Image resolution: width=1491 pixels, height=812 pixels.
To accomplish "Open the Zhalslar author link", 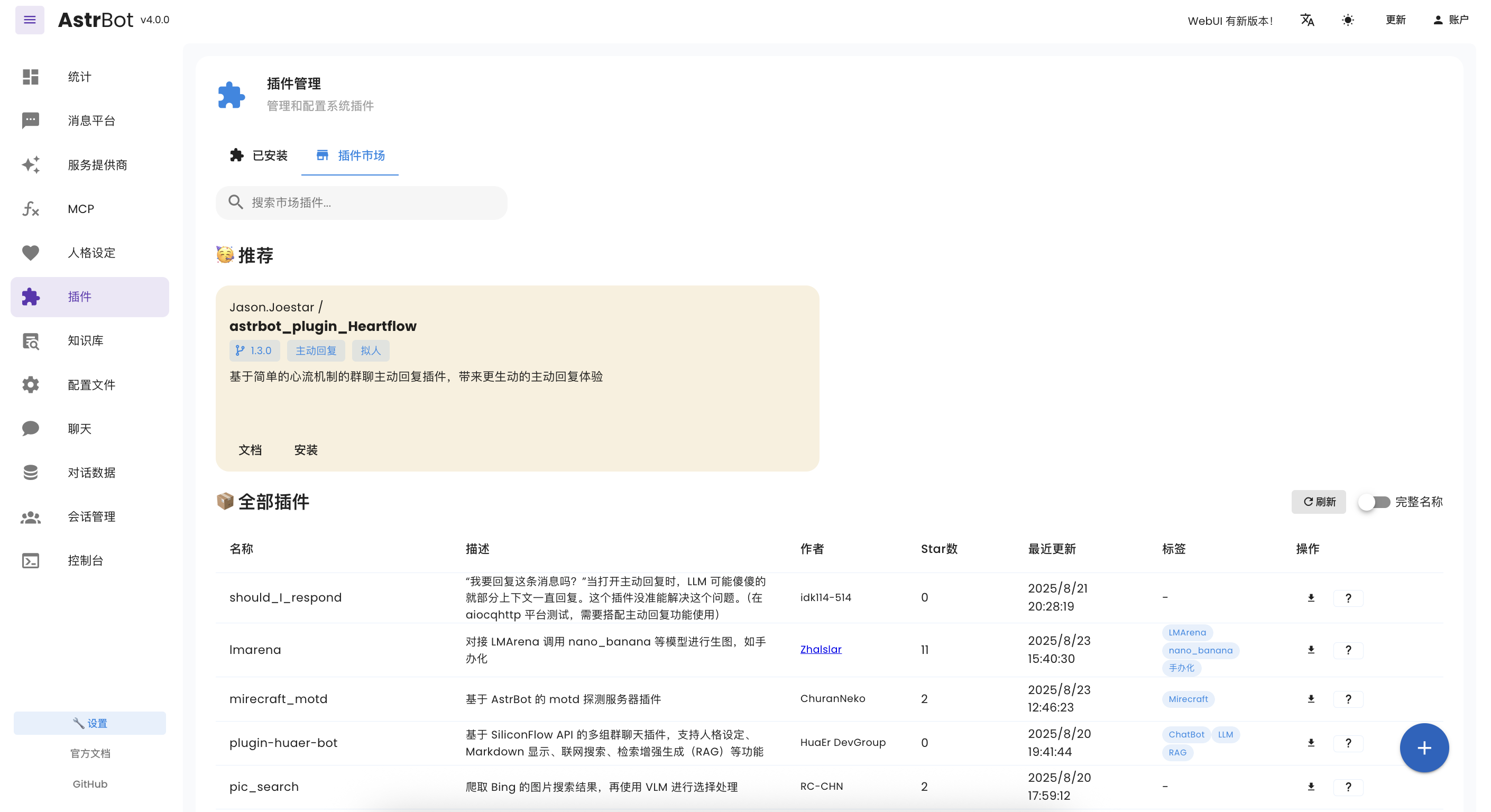I will [820, 649].
